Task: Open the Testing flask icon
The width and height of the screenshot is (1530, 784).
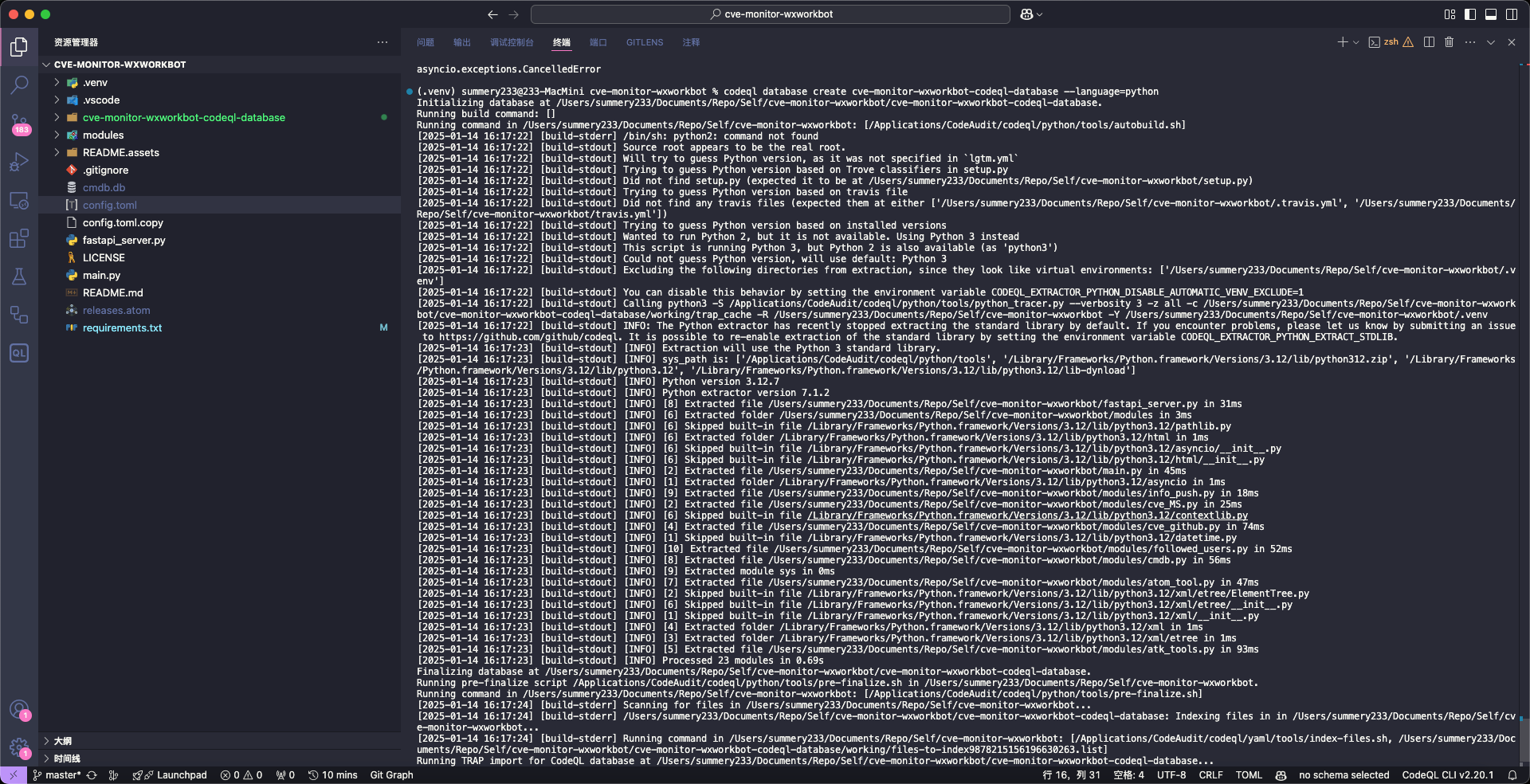Action: tap(19, 276)
